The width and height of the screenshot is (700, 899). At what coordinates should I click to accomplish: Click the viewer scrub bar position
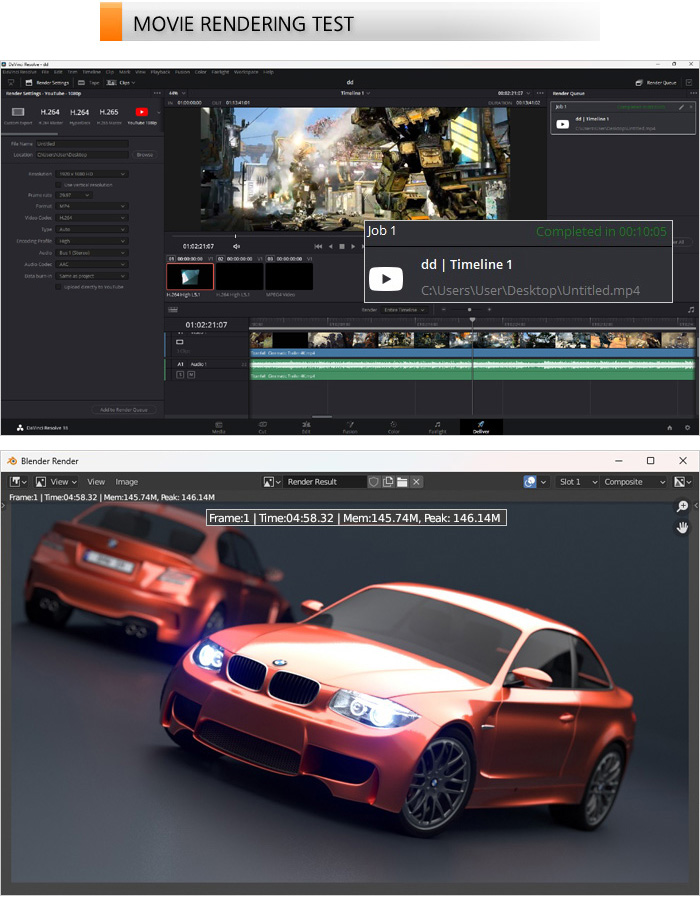point(235,236)
